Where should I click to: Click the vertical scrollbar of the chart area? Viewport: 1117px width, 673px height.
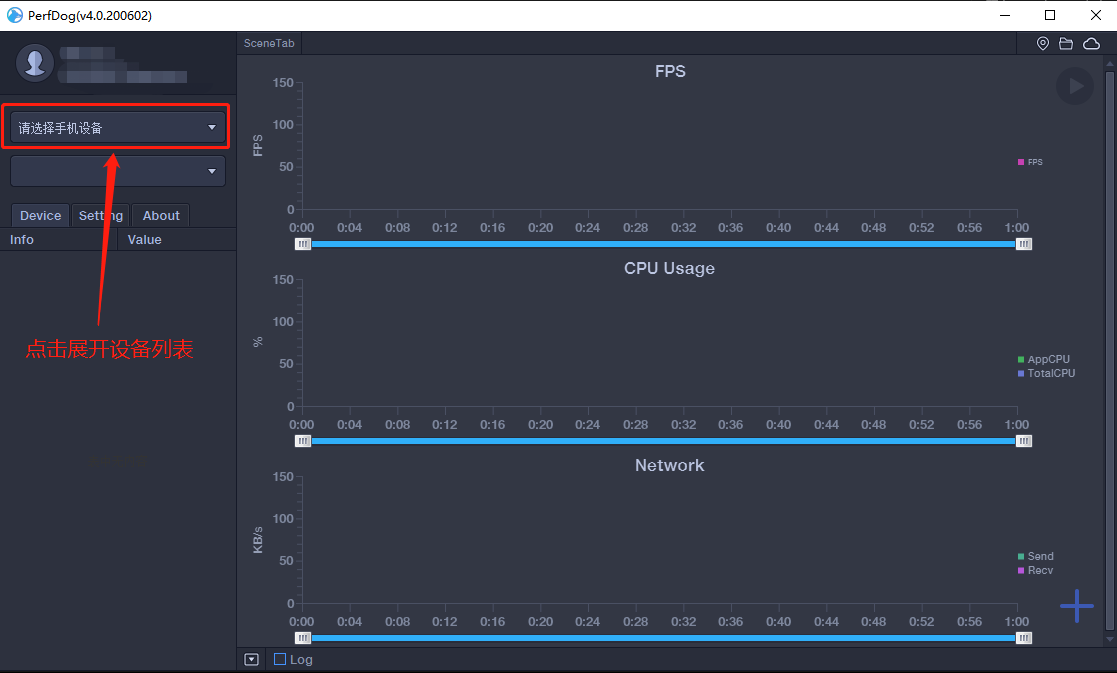(x=1110, y=349)
